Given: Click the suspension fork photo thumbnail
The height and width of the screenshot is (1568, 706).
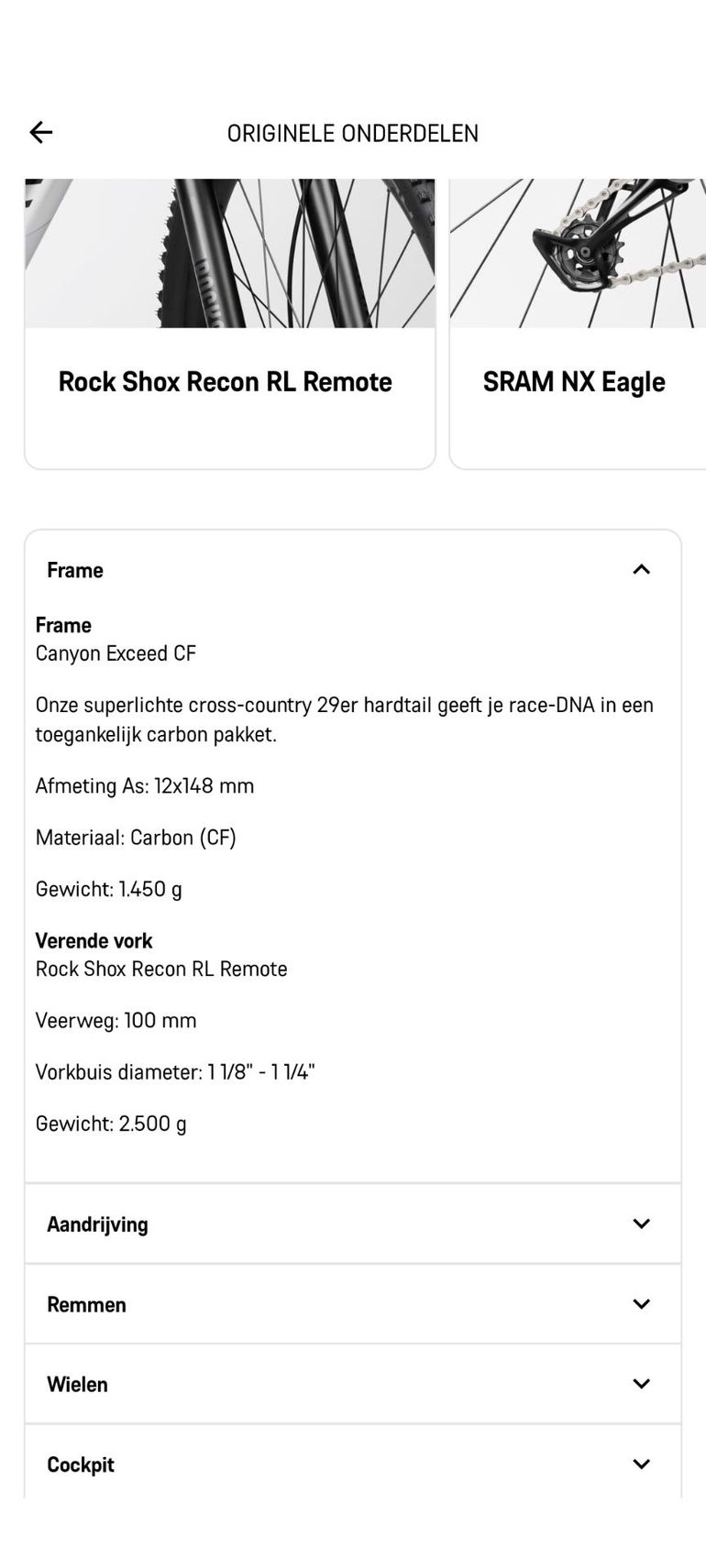Looking at the screenshot, I should [x=230, y=254].
